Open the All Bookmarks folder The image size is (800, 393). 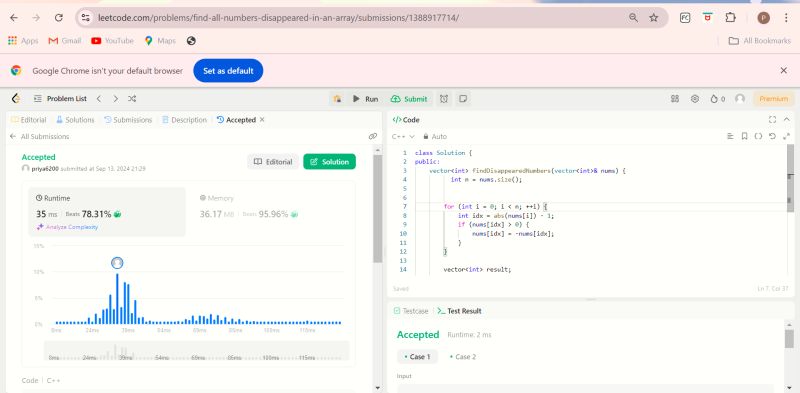760,41
